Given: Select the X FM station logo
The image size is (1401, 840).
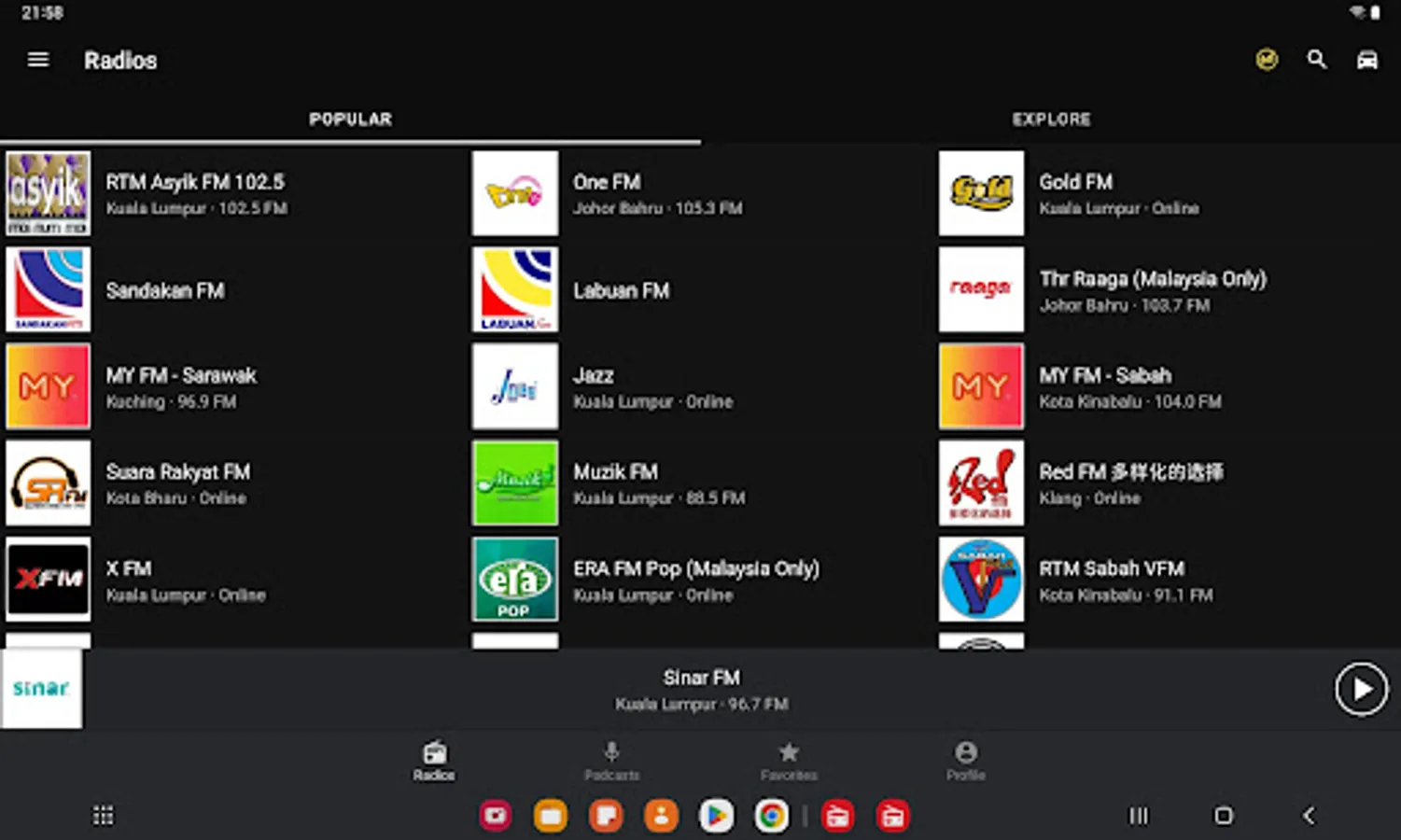Looking at the screenshot, I should tap(49, 580).
